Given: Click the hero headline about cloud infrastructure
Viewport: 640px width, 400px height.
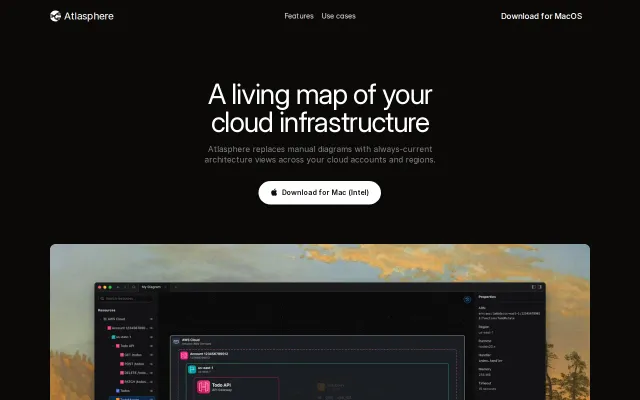Looking at the screenshot, I should tap(320, 108).
